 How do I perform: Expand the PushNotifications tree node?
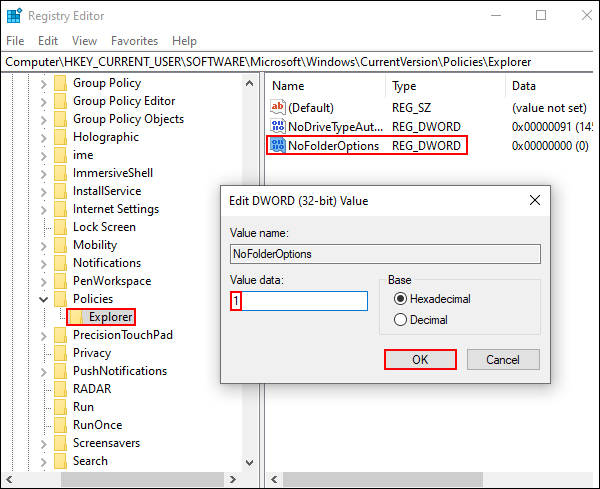[x=44, y=372]
